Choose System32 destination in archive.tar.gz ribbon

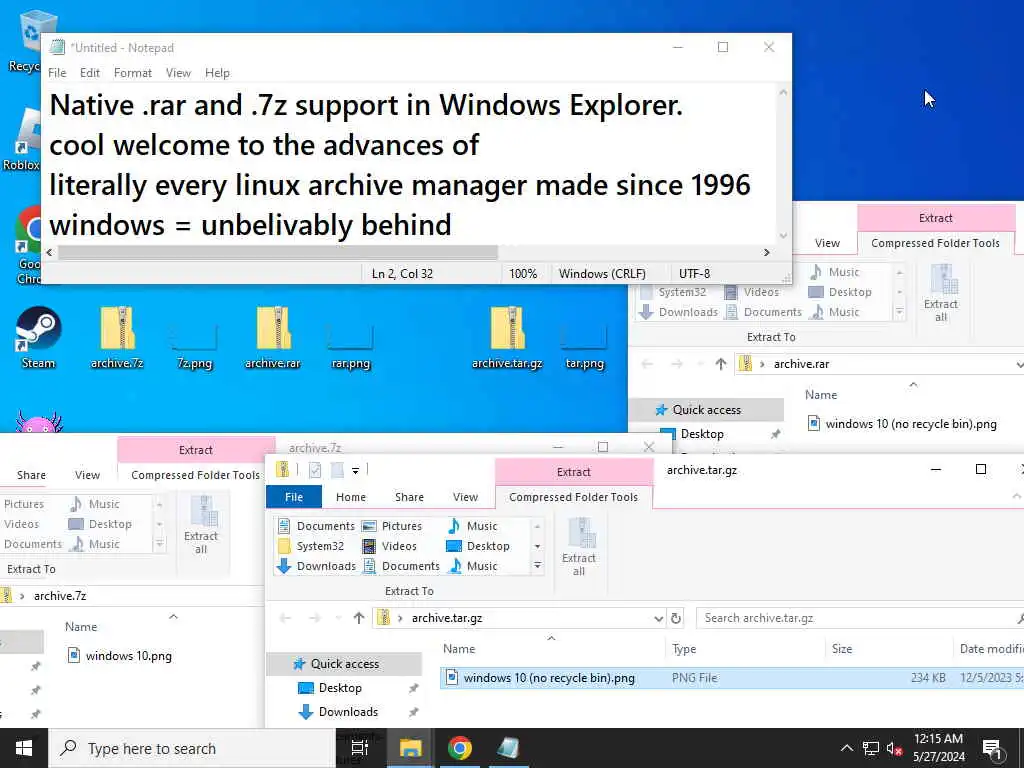tap(311, 546)
